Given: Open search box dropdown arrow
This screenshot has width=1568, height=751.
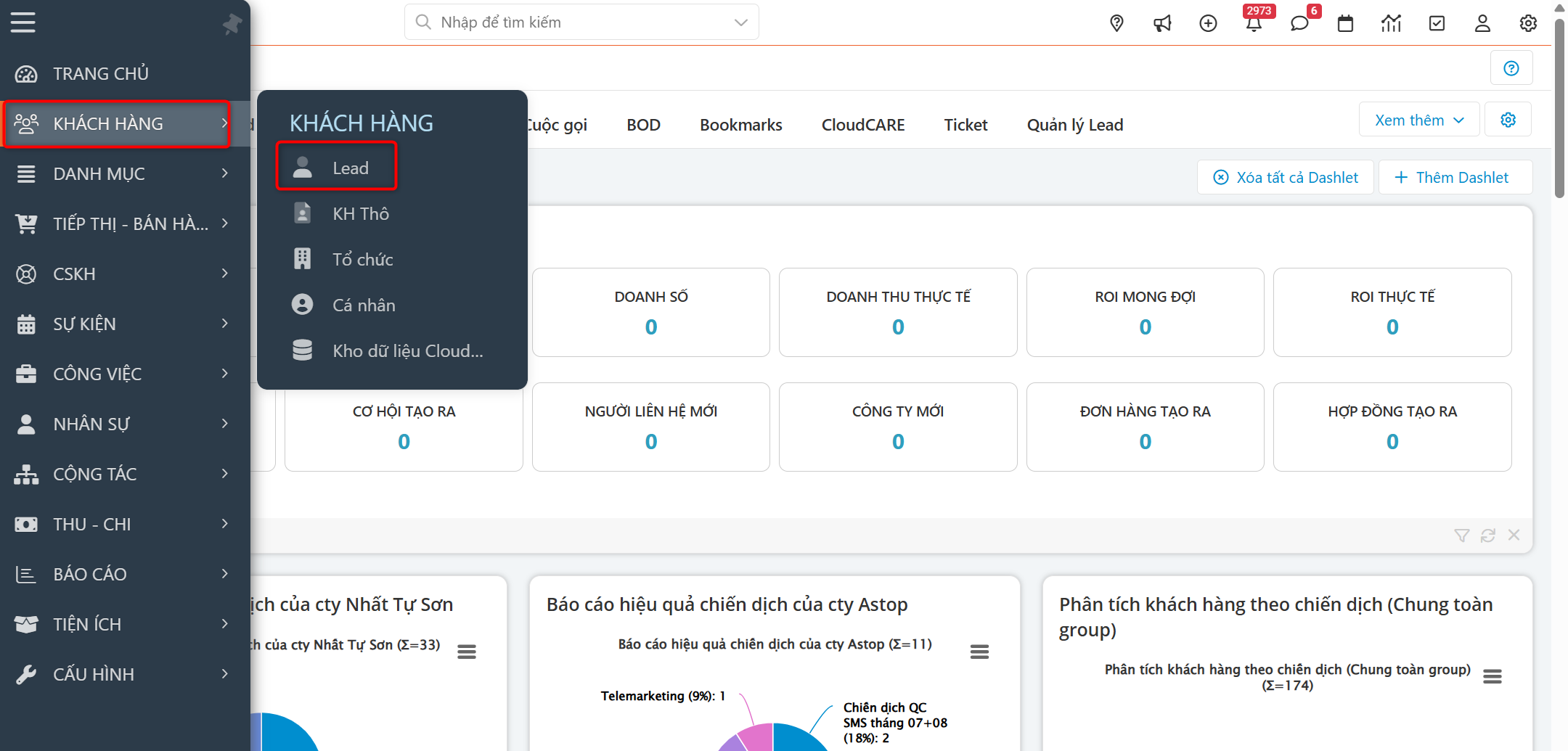Looking at the screenshot, I should click(740, 22).
